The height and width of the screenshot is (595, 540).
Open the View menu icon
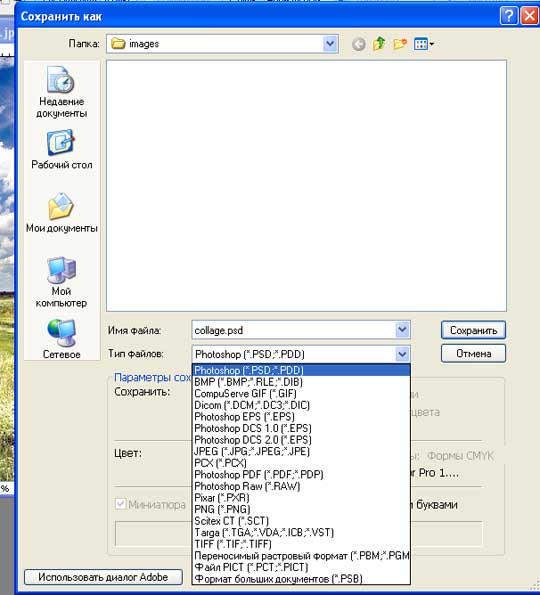coord(424,44)
